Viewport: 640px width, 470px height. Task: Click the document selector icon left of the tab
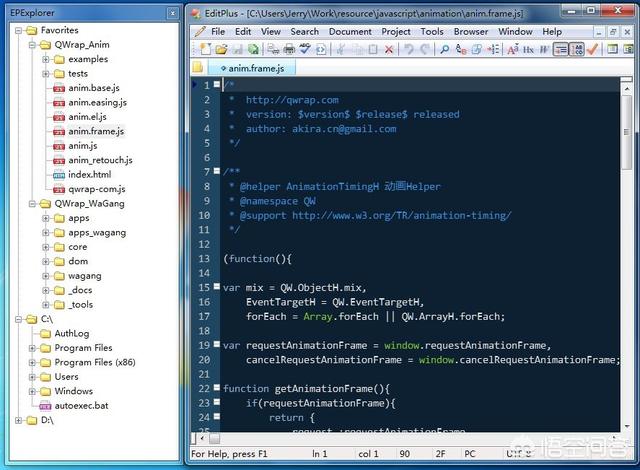point(198,67)
